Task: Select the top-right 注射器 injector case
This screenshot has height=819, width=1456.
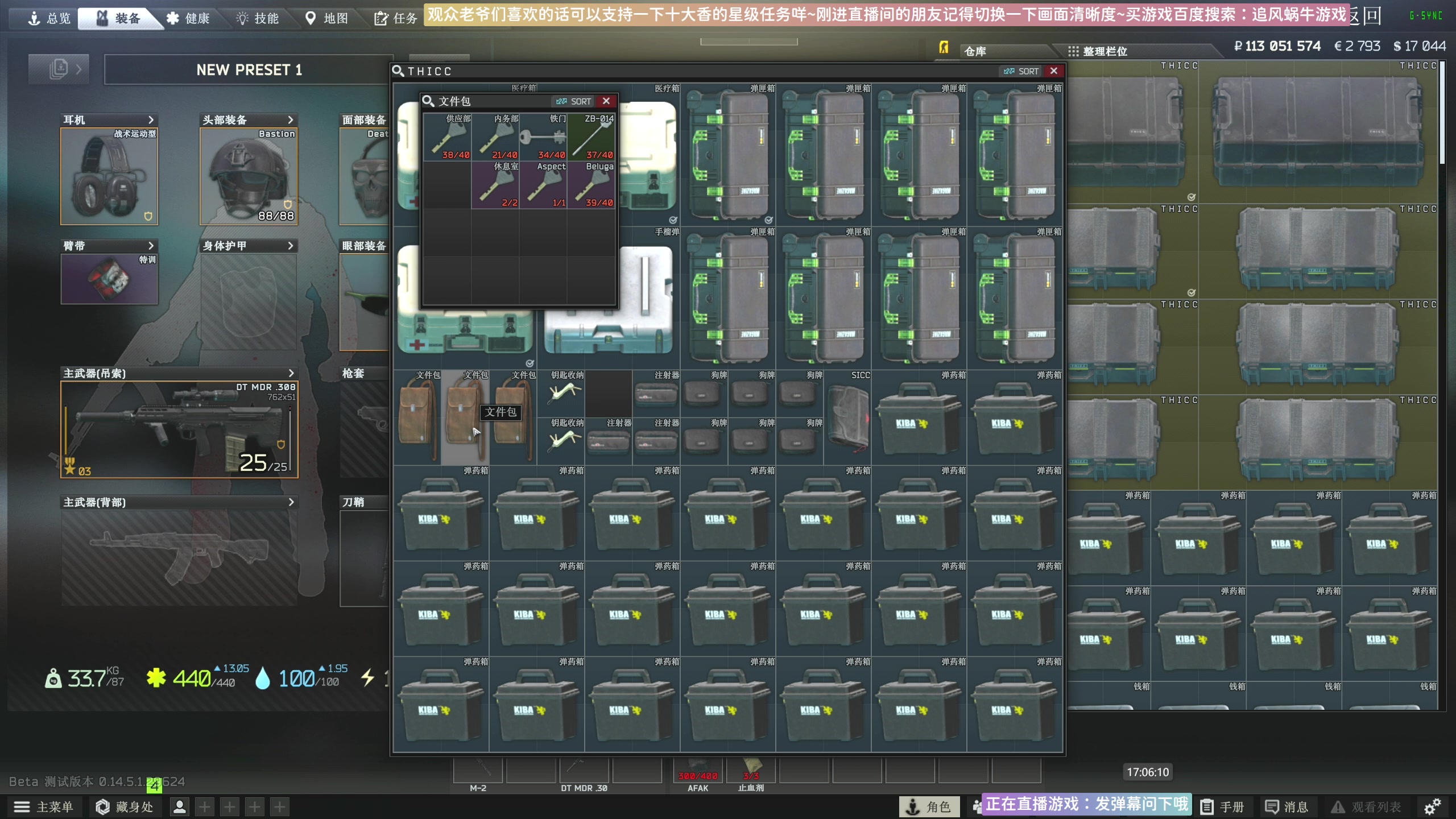Action: pos(656,394)
